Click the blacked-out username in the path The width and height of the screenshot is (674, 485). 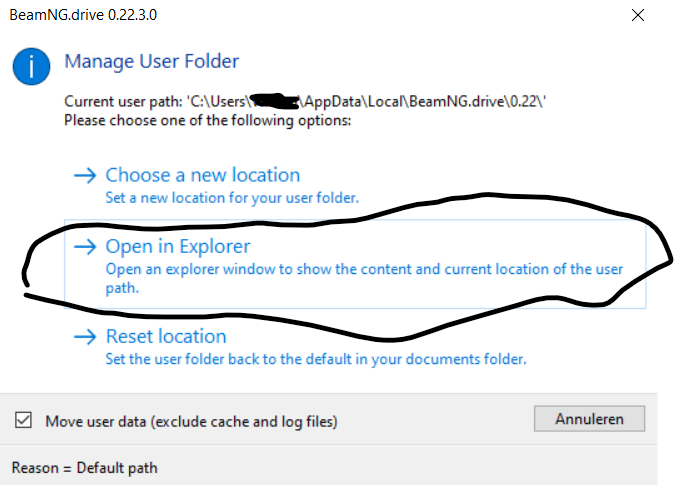(275, 101)
